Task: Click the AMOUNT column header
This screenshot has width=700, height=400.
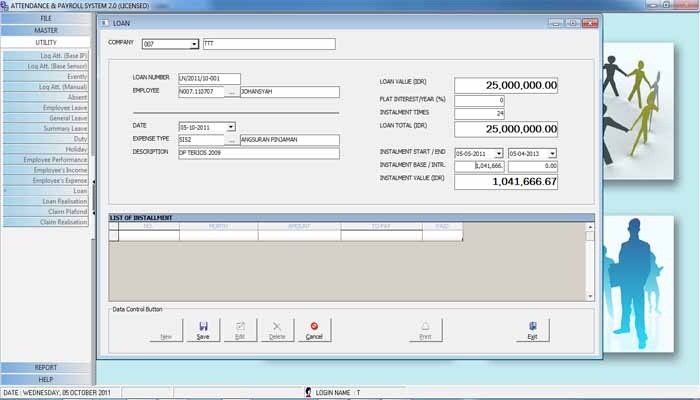Action: (299, 226)
